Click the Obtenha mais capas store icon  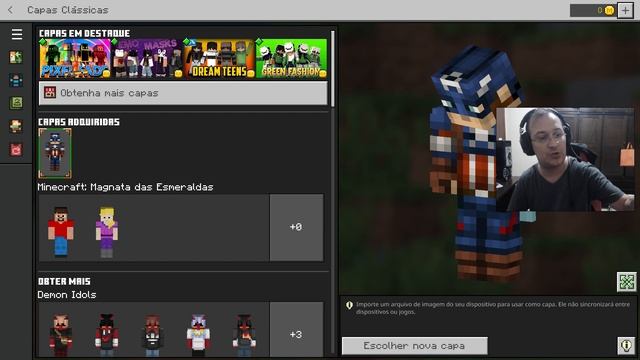click(x=50, y=92)
